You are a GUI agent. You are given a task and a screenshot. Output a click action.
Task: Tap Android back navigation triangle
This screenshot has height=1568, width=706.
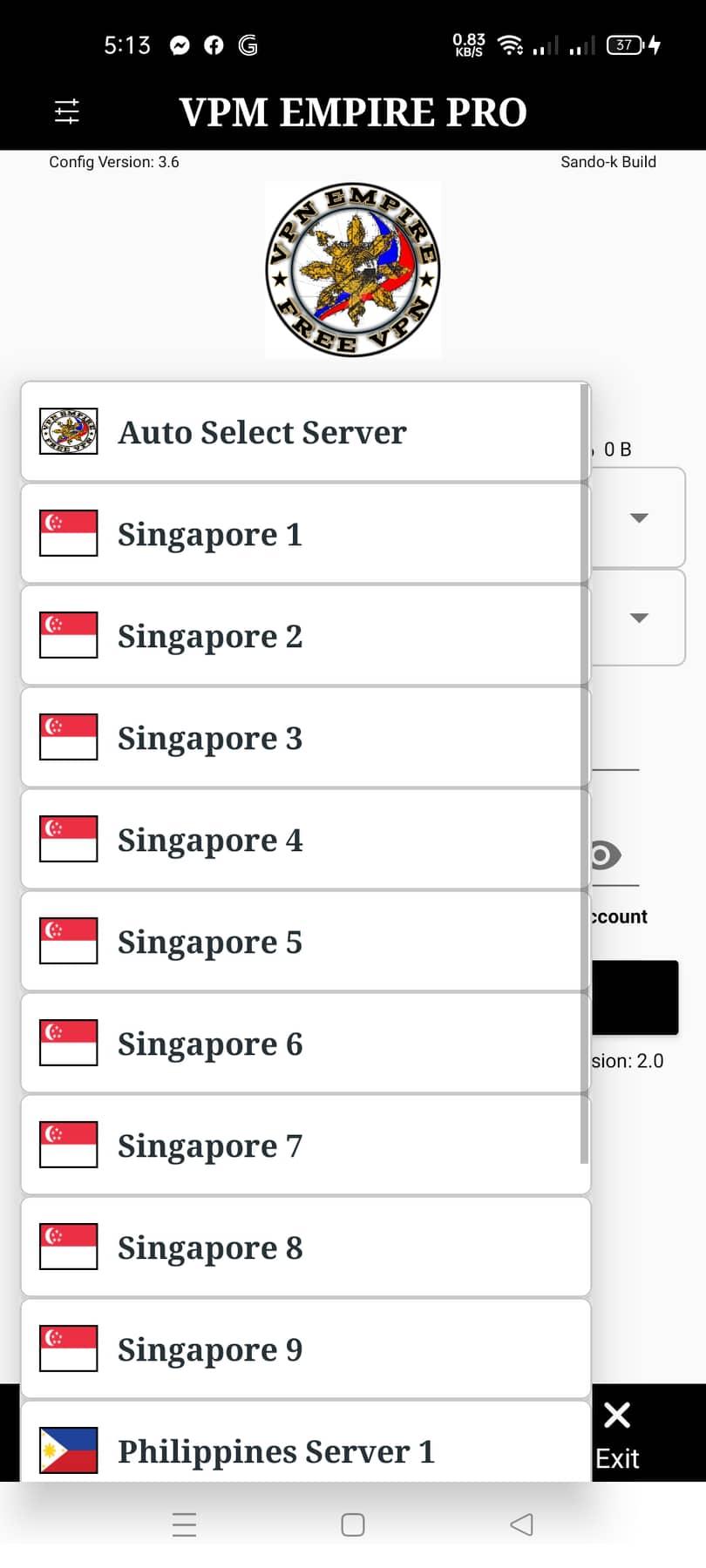(521, 1524)
